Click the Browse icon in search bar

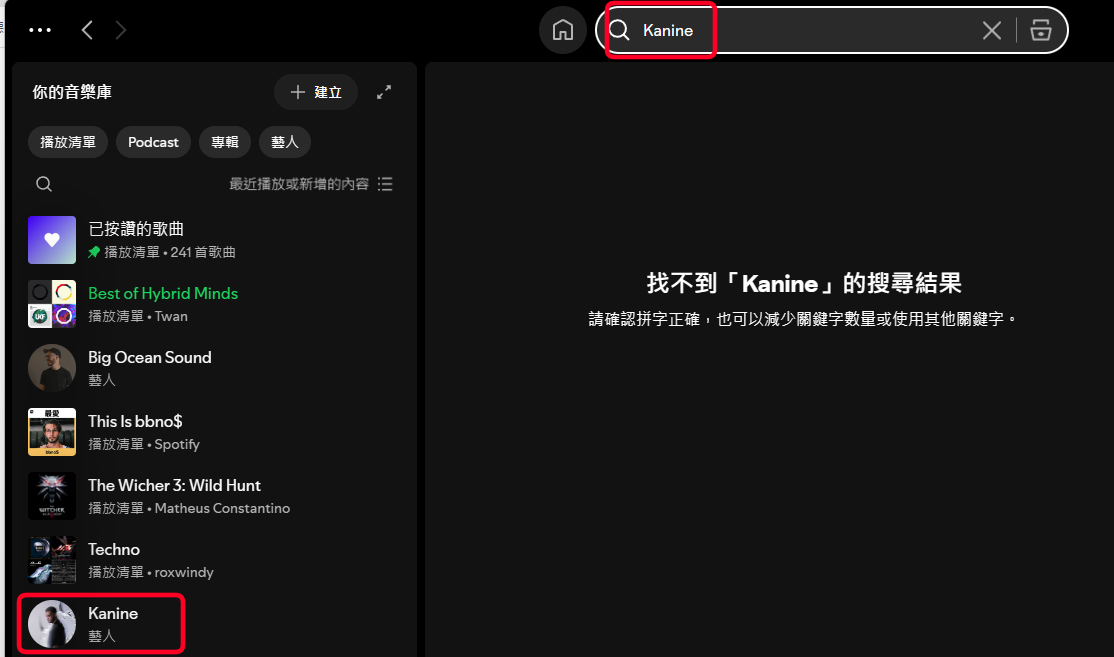[x=1041, y=30]
